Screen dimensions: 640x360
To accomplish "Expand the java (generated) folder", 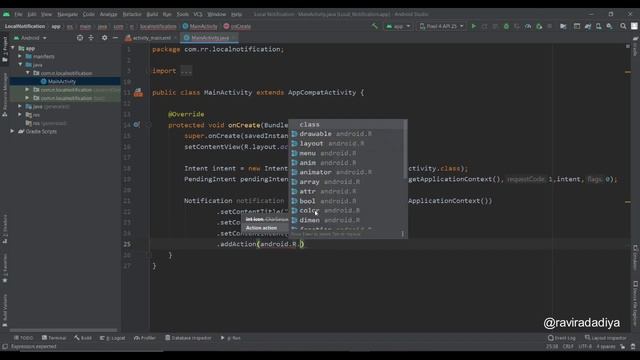I will [20, 106].
